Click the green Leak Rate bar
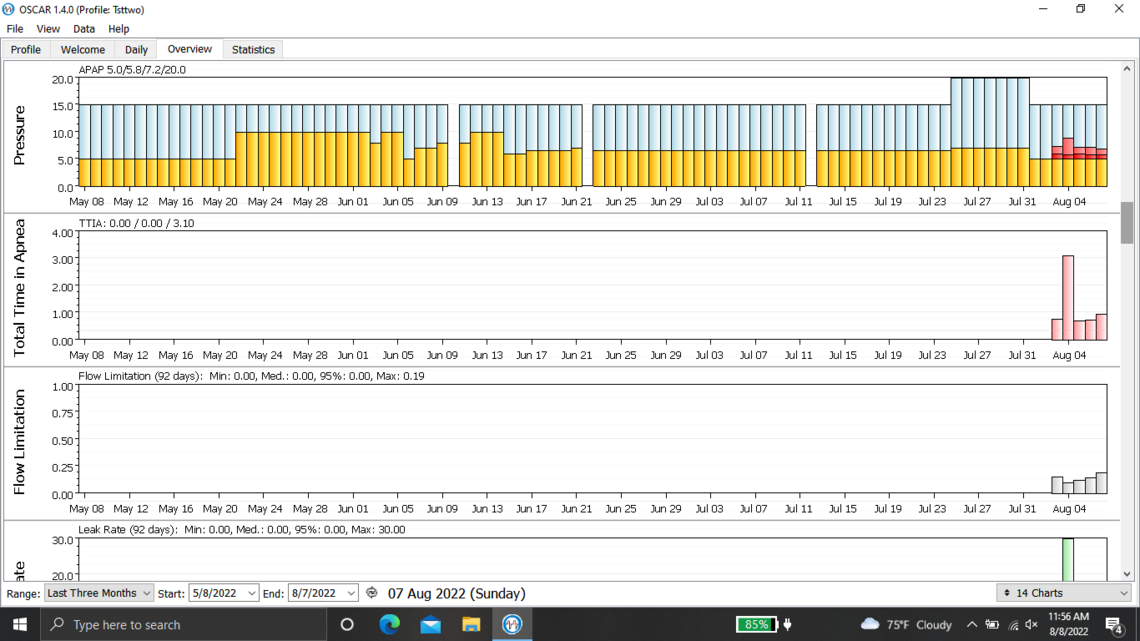The image size is (1140, 641). pos(1068,560)
